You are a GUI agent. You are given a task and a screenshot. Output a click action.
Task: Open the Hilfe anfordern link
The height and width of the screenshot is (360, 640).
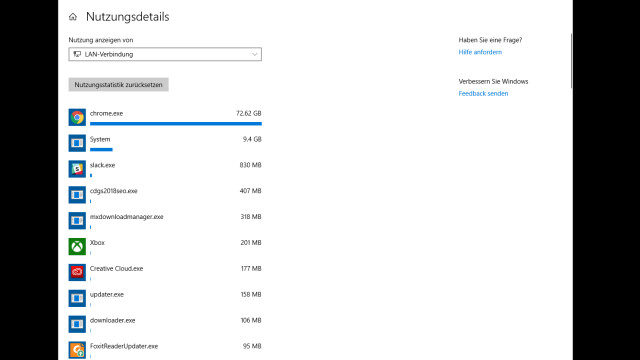[480, 52]
